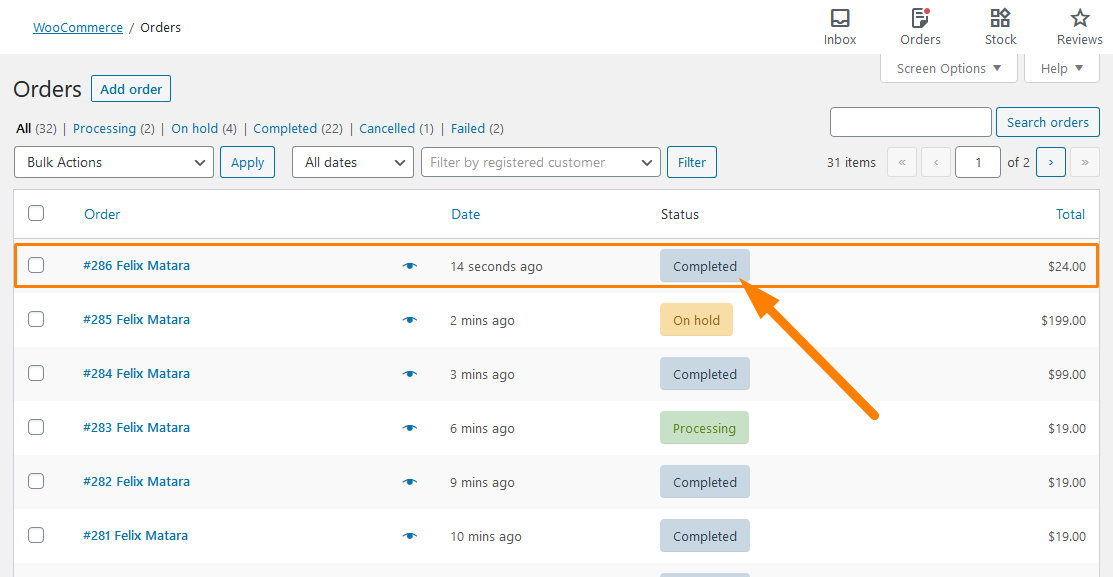Preview order #286 with eye icon
Image resolution: width=1113 pixels, height=577 pixels.
(410, 266)
